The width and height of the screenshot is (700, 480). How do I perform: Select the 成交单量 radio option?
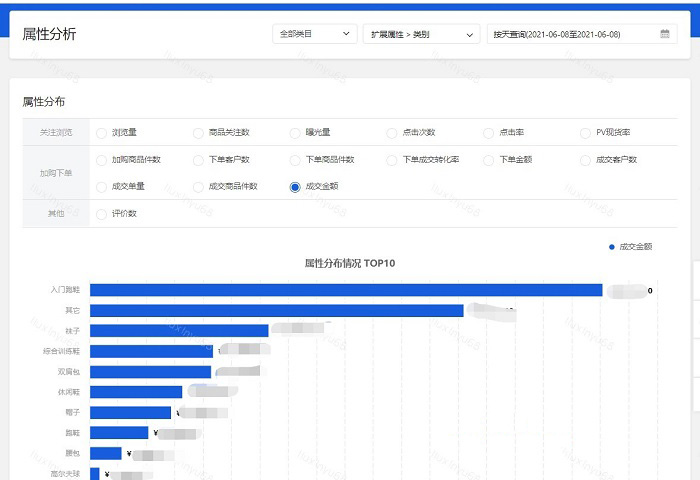pos(101,187)
